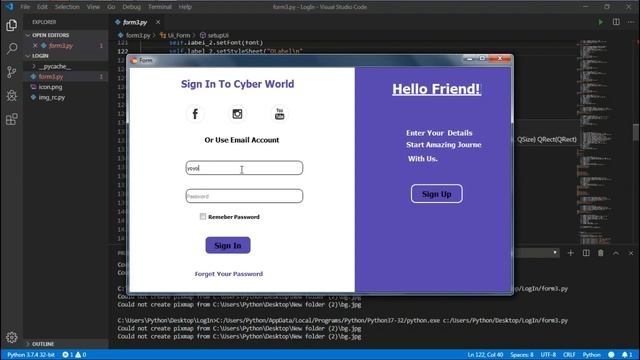Click the Password input field
Viewport: 640px width, 360px height.
coord(244,196)
